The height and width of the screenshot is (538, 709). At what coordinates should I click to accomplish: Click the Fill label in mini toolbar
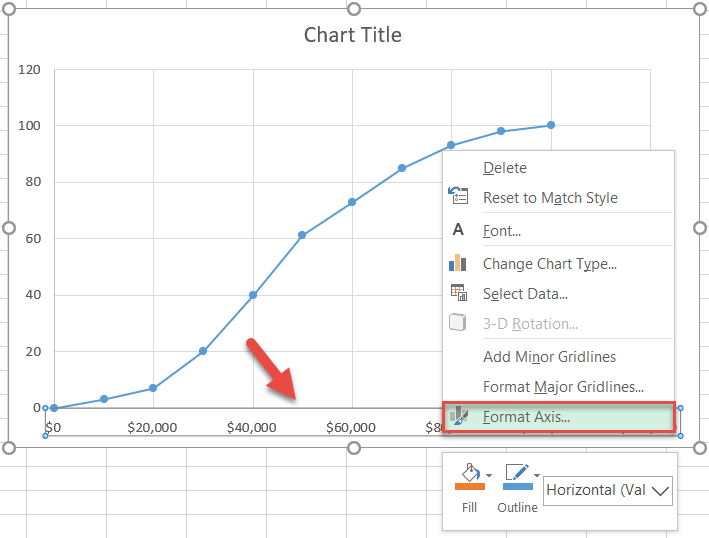tap(469, 508)
